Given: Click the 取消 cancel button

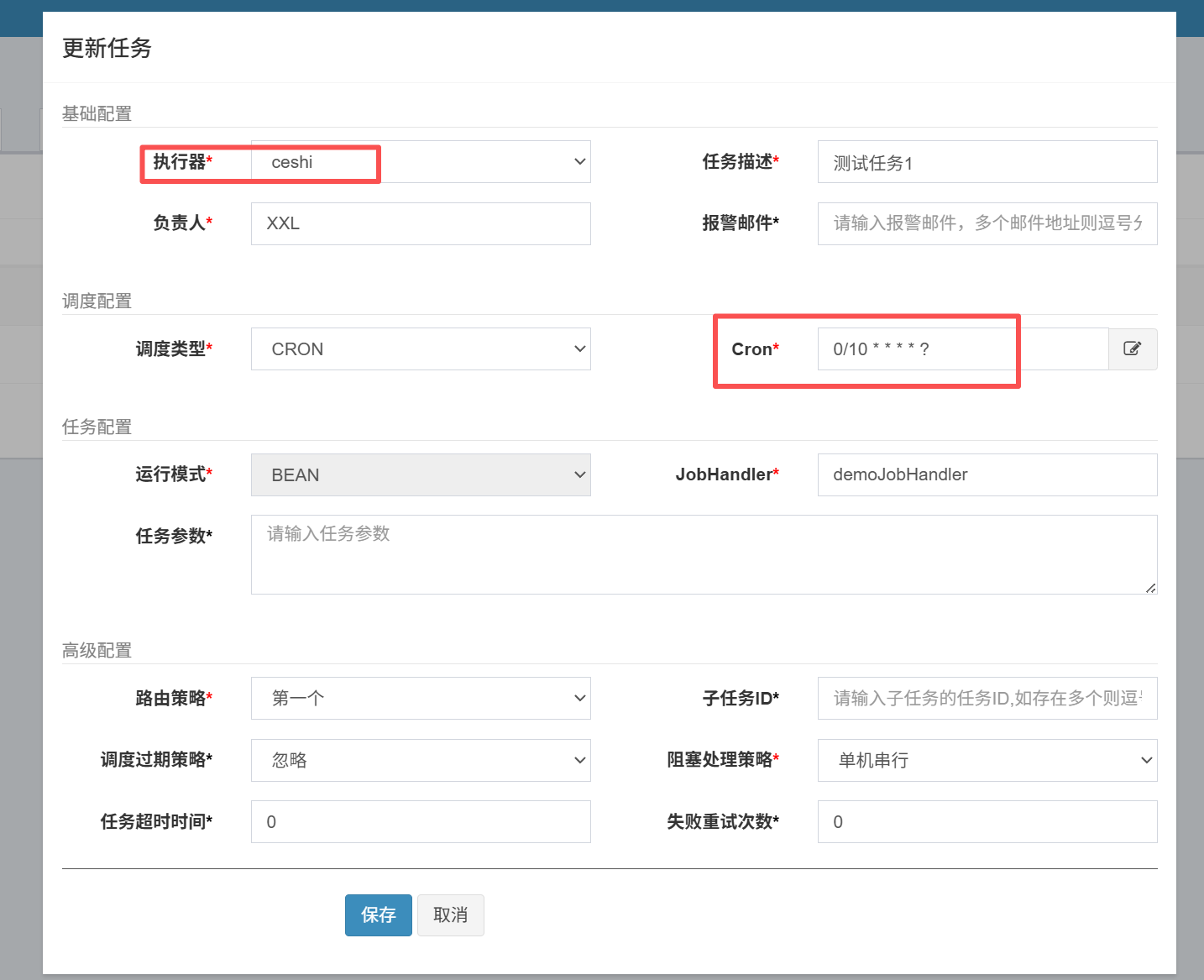Looking at the screenshot, I should point(450,915).
